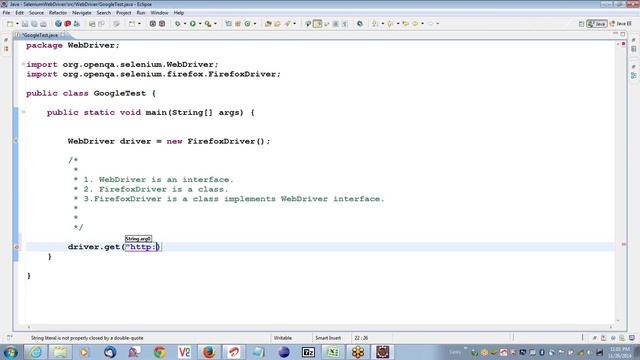Open 7-Zip from the taskbar
Screen dimensions: 640x360
click(x=308, y=352)
